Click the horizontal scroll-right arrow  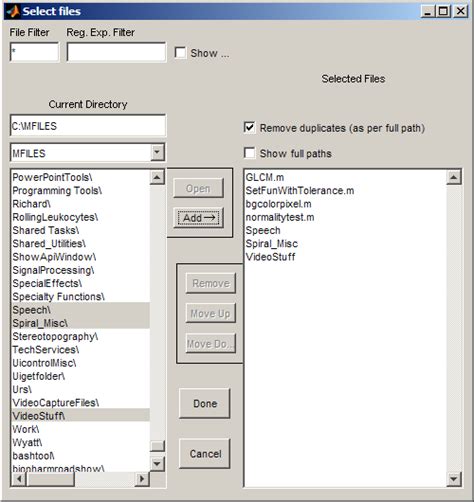tap(142, 479)
